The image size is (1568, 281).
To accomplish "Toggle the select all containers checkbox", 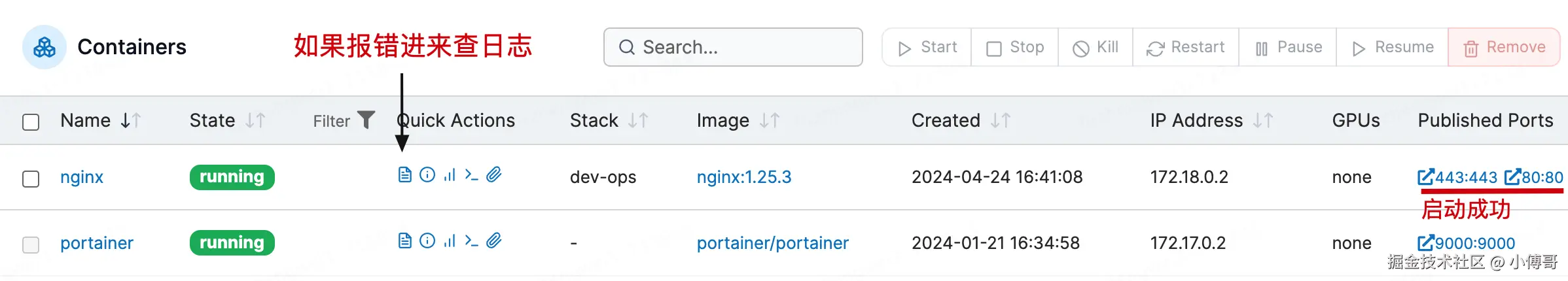I will (31, 122).
